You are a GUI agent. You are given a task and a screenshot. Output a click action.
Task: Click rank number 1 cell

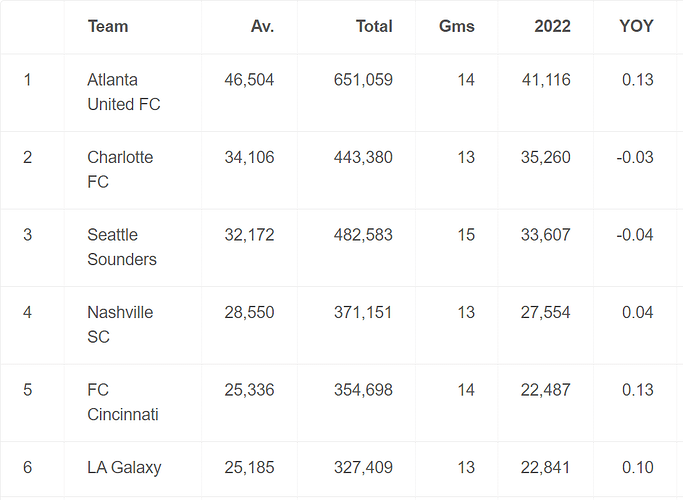[x=28, y=80]
